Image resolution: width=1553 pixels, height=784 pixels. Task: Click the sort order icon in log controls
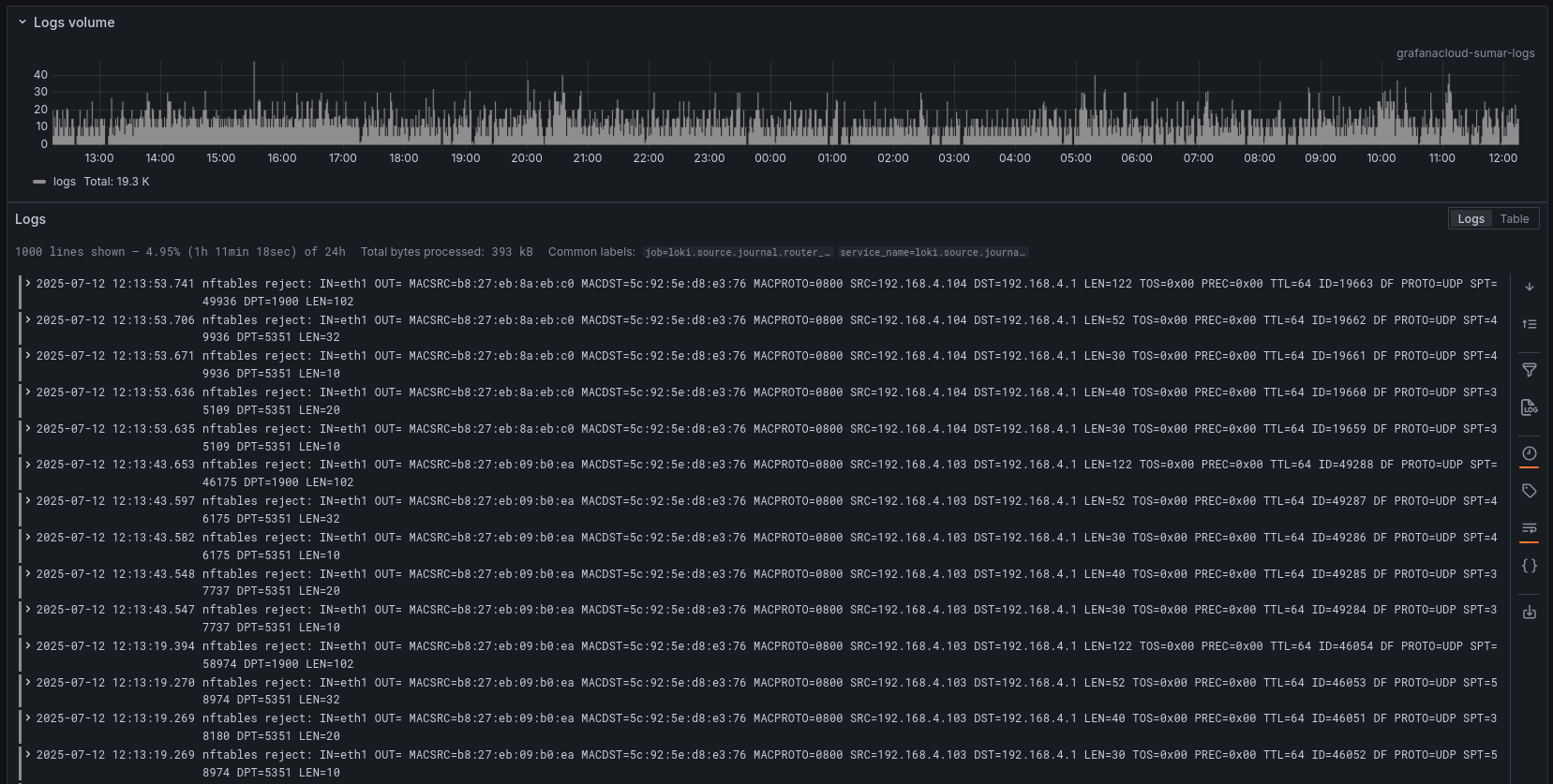tap(1529, 324)
